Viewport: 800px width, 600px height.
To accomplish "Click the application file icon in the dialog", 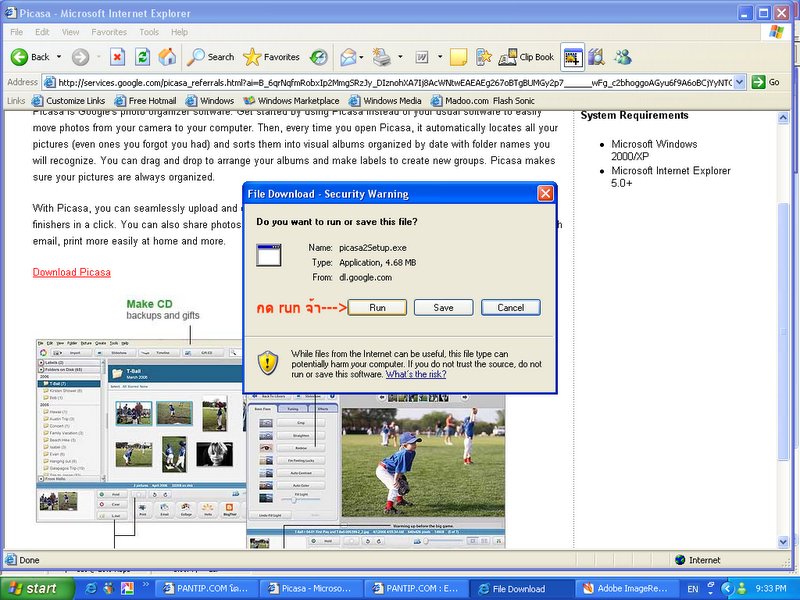I will pos(269,255).
